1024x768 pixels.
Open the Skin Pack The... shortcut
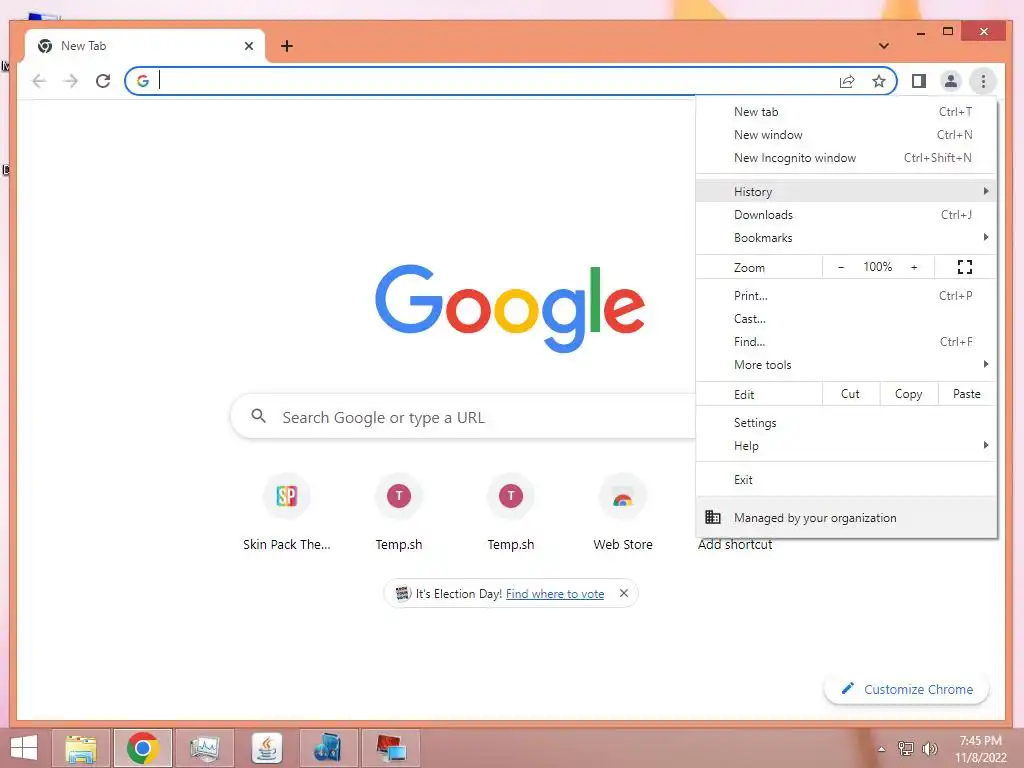pos(287,513)
